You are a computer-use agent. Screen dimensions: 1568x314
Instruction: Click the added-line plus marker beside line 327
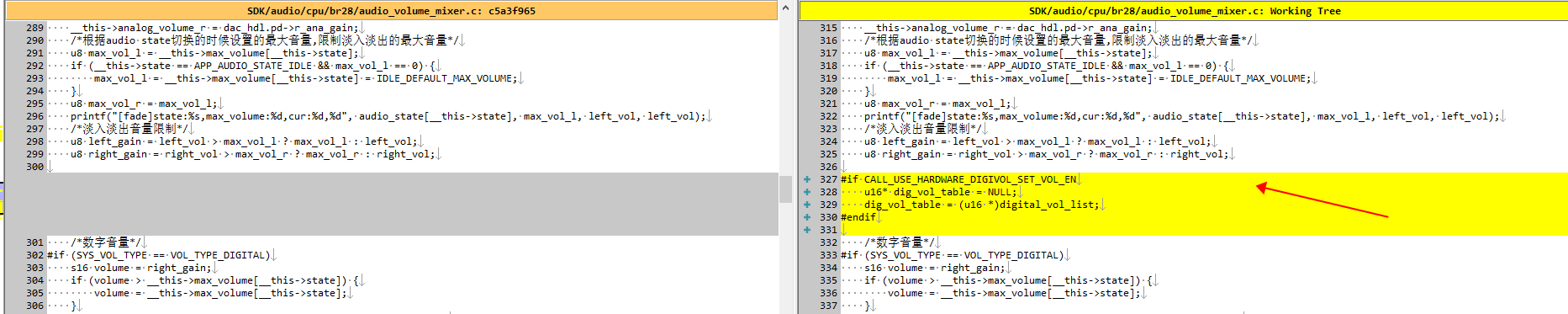click(x=807, y=179)
